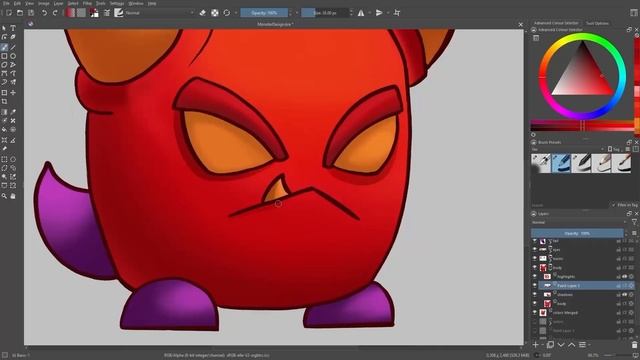Image resolution: width=640 pixels, height=360 pixels.
Task: Select the Text tool in toolbox
Action: click(x=13, y=28)
